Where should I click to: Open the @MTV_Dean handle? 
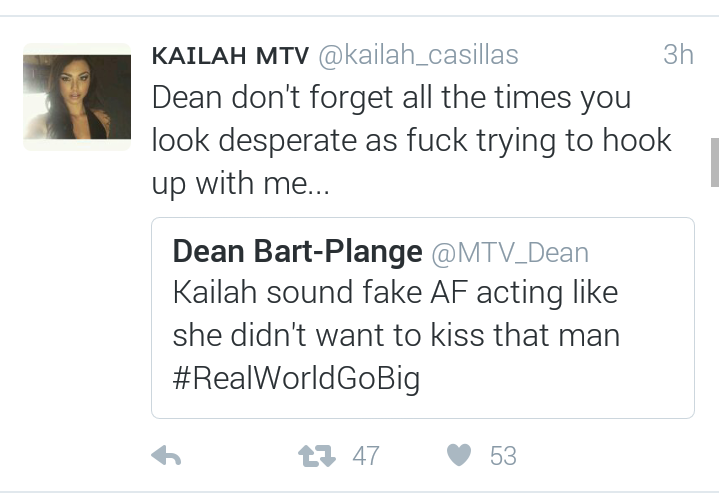pyautogui.click(x=510, y=254)
